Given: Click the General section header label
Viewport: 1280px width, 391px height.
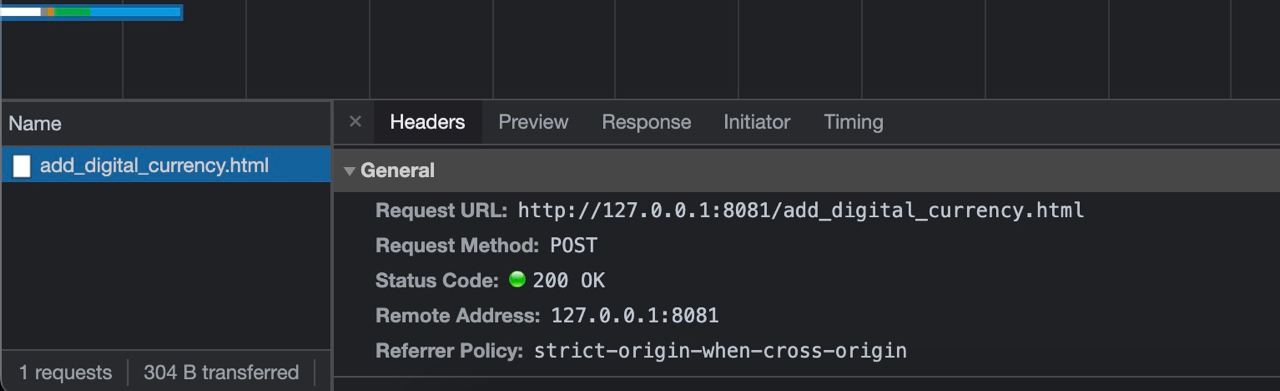Looking at the screenshot, I should pyautogui.click(x=397, y=171).
